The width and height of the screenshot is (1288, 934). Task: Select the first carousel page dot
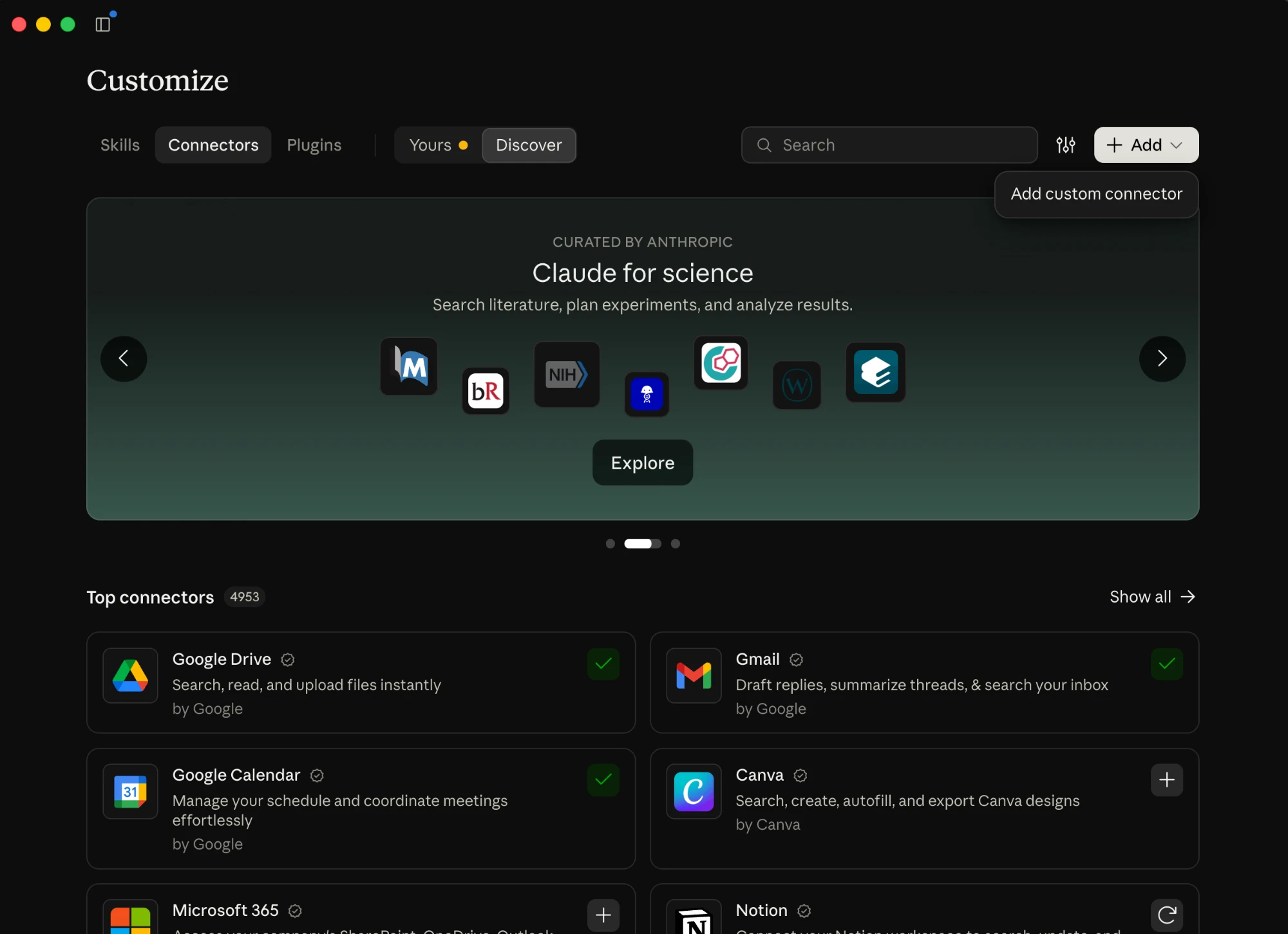[611, 544]
